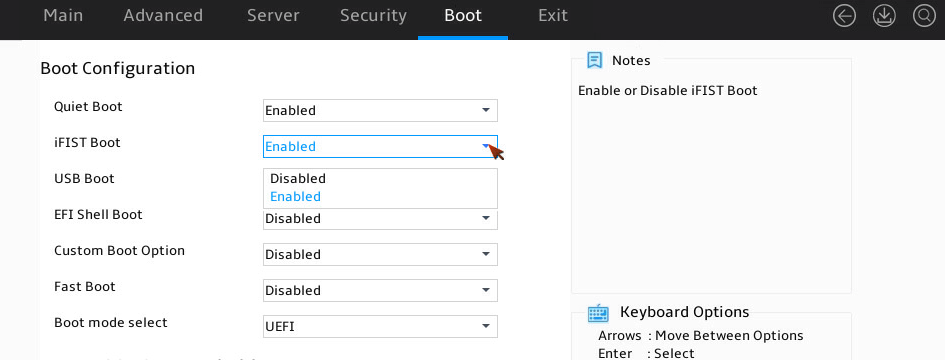Click the back arrow icon in header
This screenshot has width=945, height=360.
tap(844, 16)
